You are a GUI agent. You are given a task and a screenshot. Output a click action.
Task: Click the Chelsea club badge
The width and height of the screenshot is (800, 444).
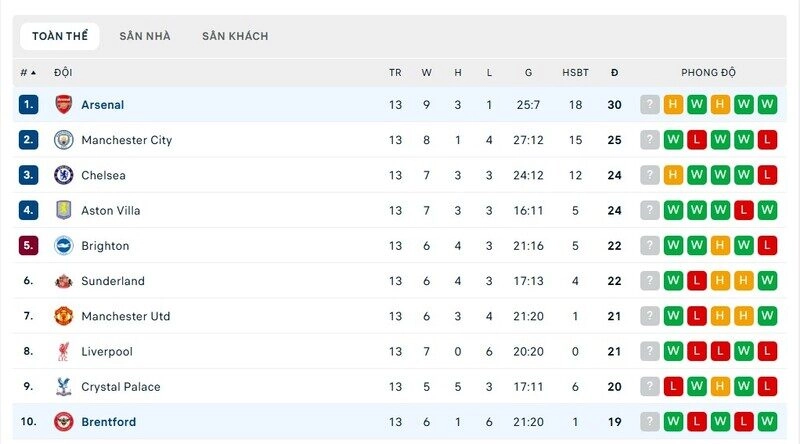(x=63, y=175)
